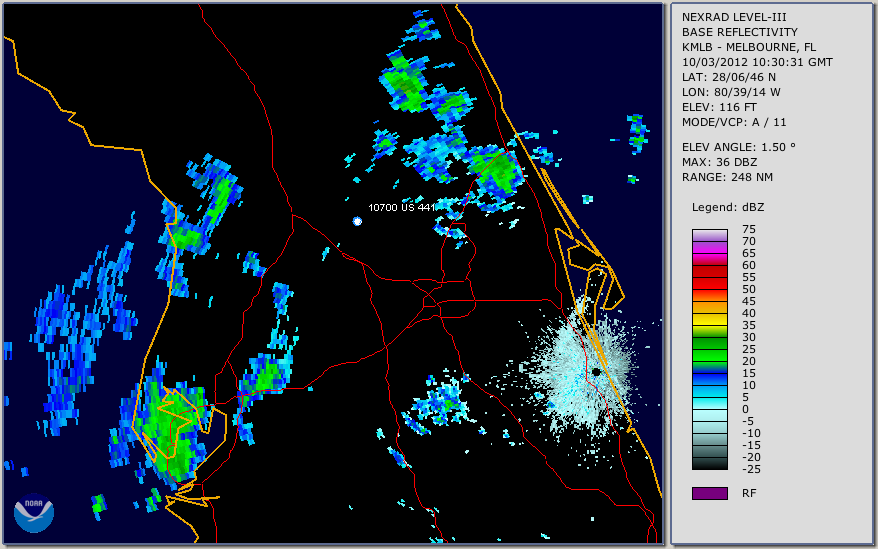Click the legend number '50'
The image size is (878, 549).
(x=749, y=289)
